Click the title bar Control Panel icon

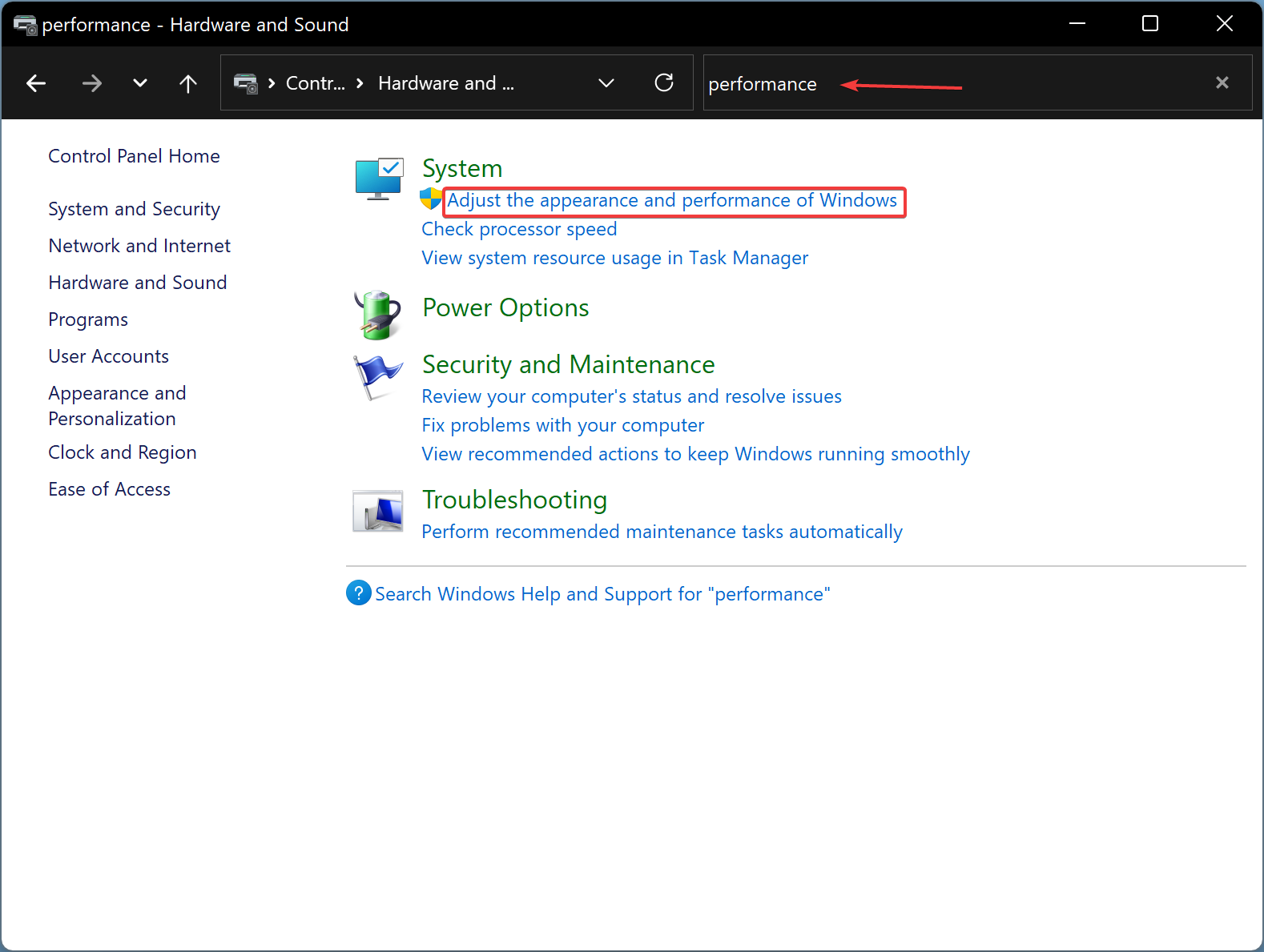tap(26, 25)
